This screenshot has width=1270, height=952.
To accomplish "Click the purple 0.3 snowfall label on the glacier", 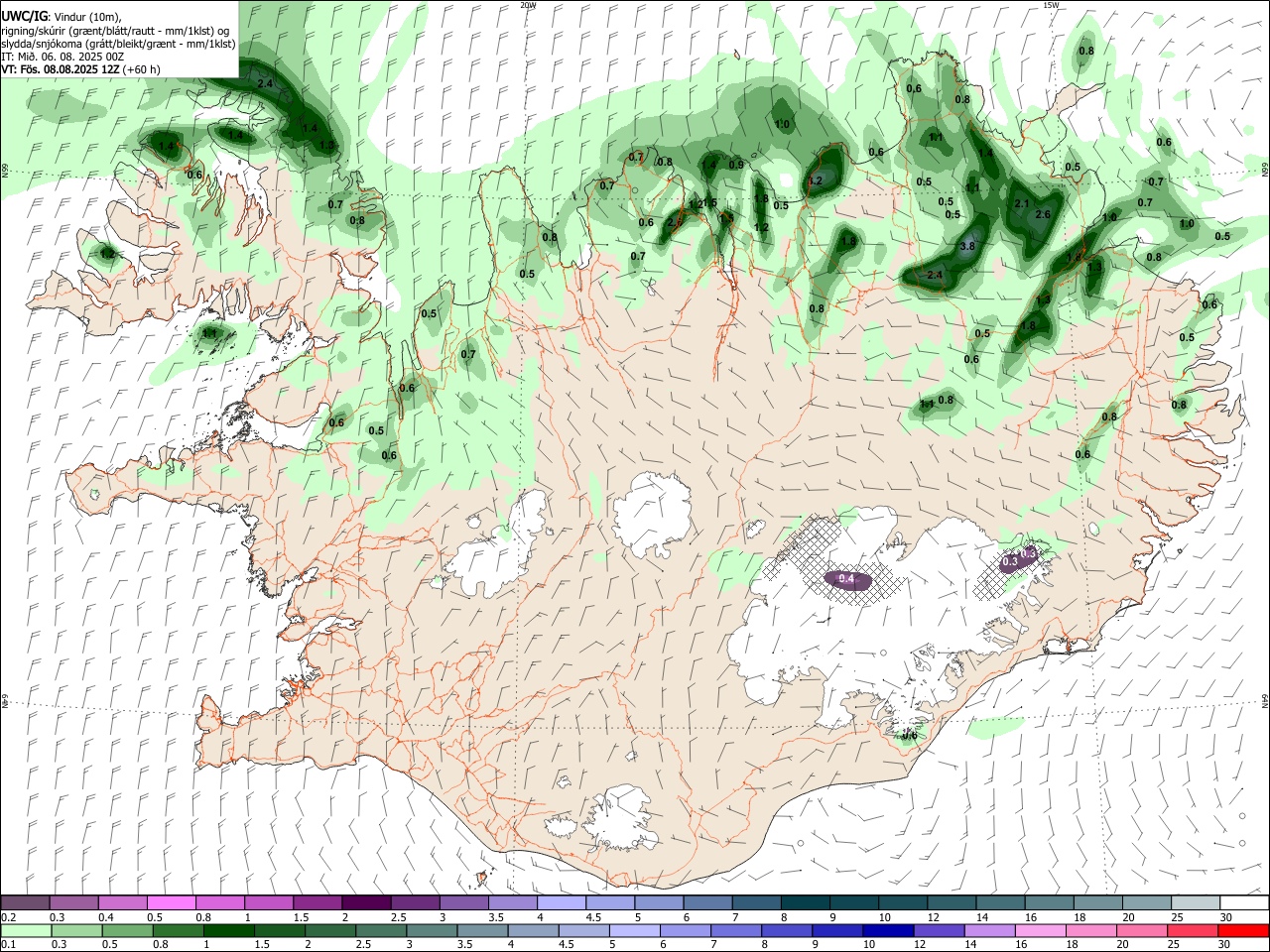I will tap(1010, 562).
